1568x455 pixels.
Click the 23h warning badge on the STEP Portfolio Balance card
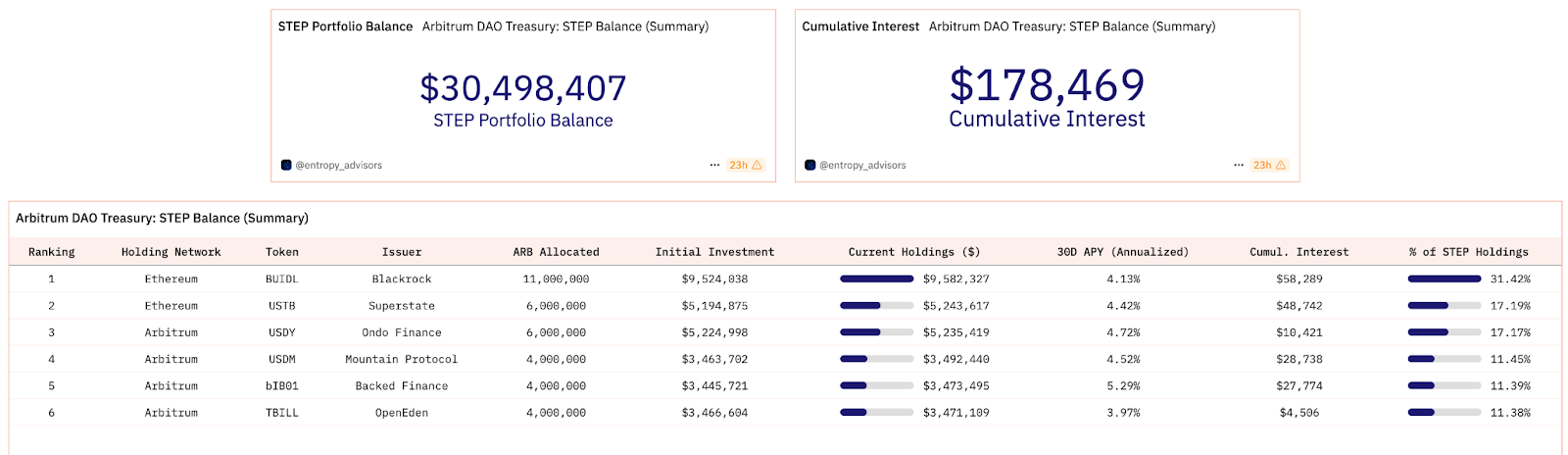746,165
